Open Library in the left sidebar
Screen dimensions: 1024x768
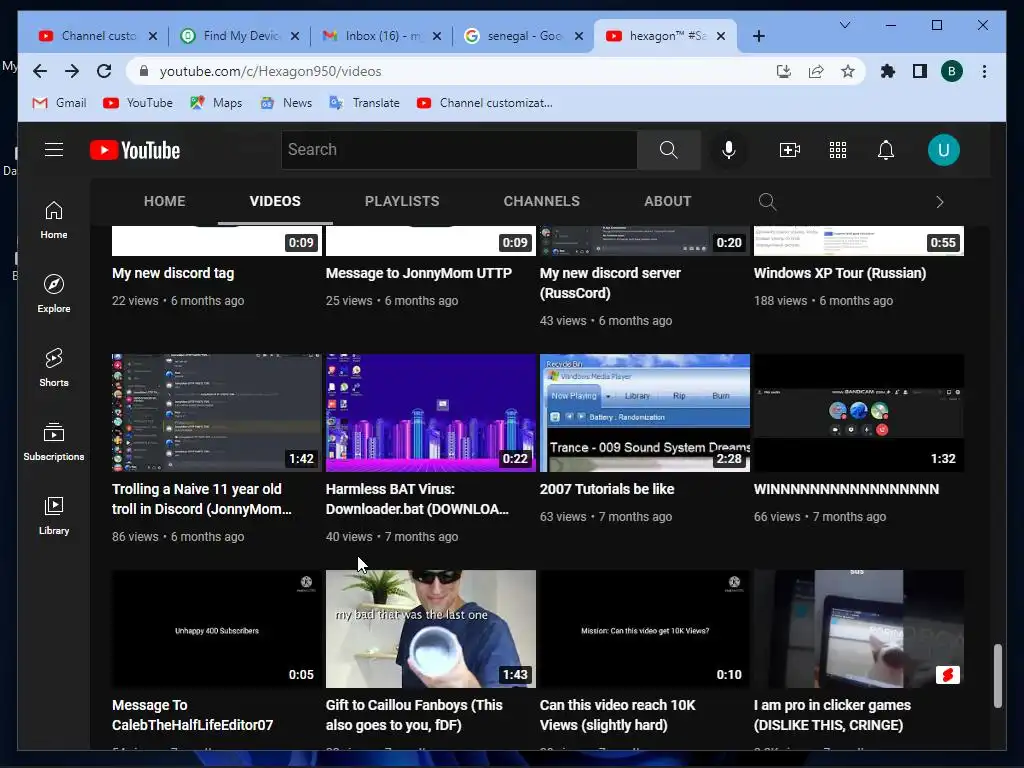pyautogui.click(x=54, y=516)
